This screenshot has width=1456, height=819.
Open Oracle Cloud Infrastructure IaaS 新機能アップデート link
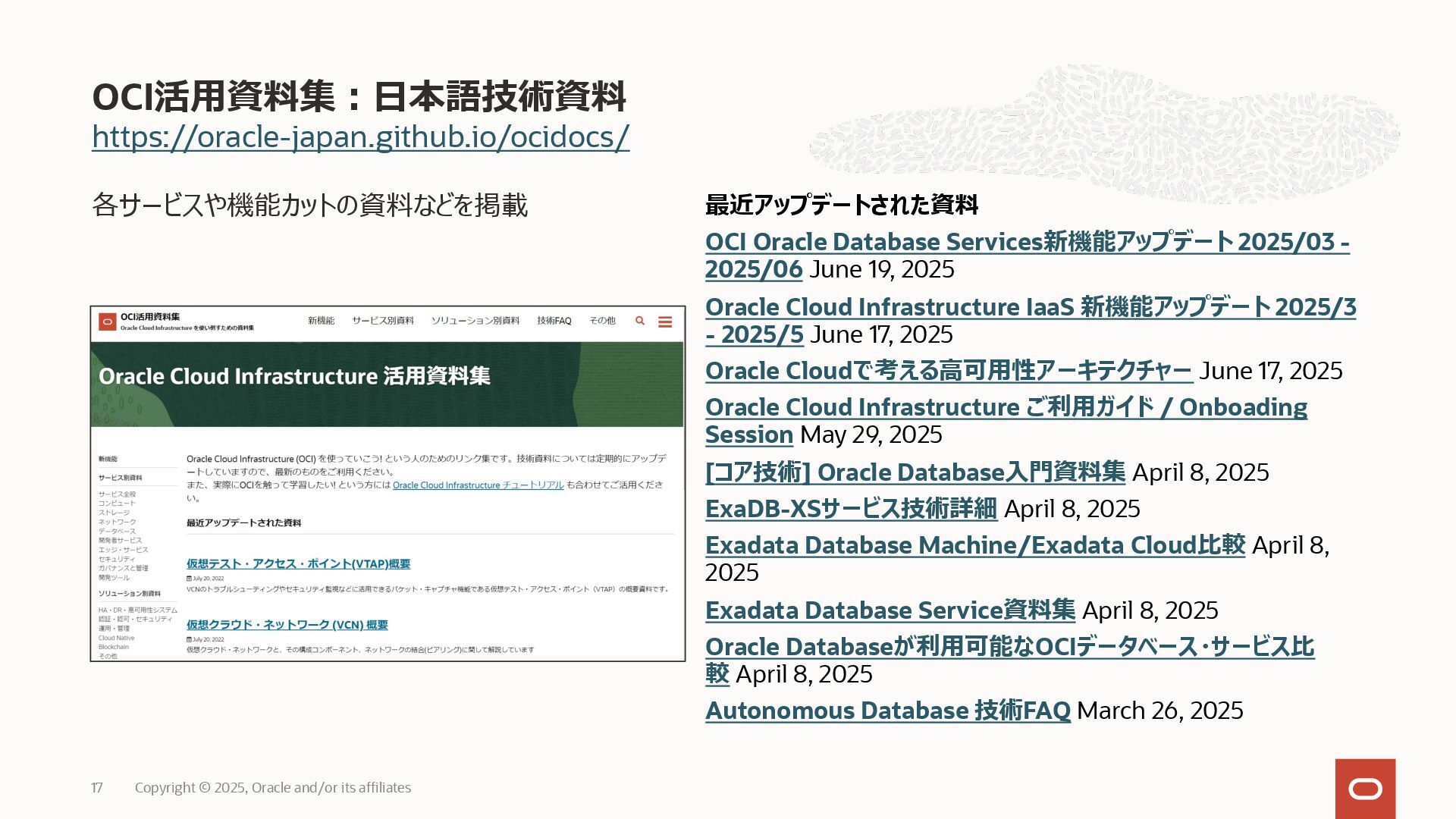click(1031, 321)
